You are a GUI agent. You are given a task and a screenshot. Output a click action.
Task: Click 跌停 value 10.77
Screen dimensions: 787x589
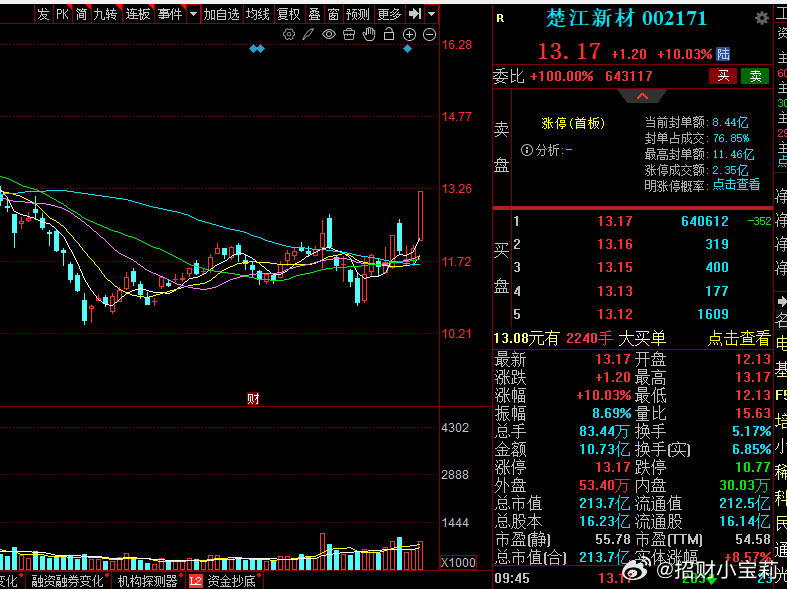(752, 468)
